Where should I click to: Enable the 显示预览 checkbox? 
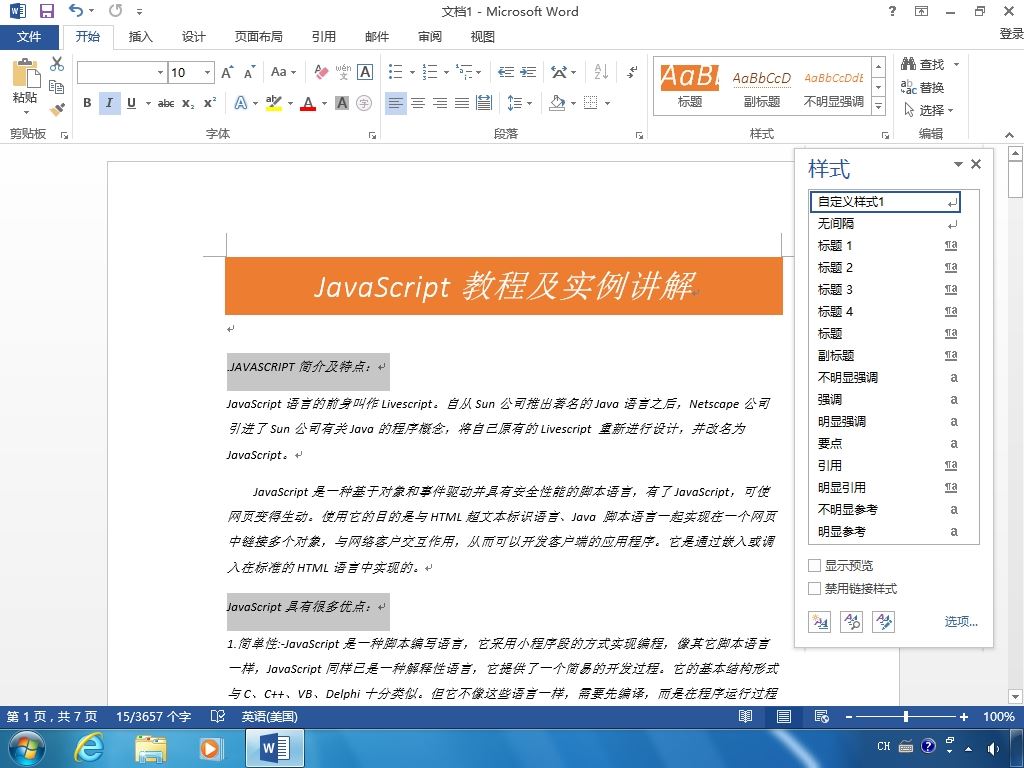tap(814, 566)
